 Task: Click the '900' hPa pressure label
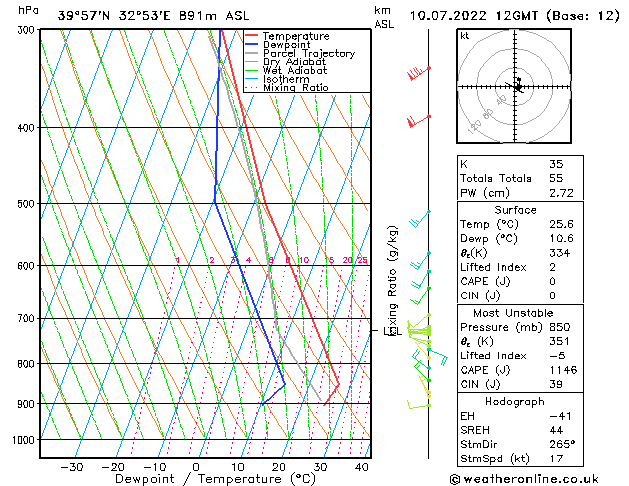pyautogui.click(x=28, y=404)
